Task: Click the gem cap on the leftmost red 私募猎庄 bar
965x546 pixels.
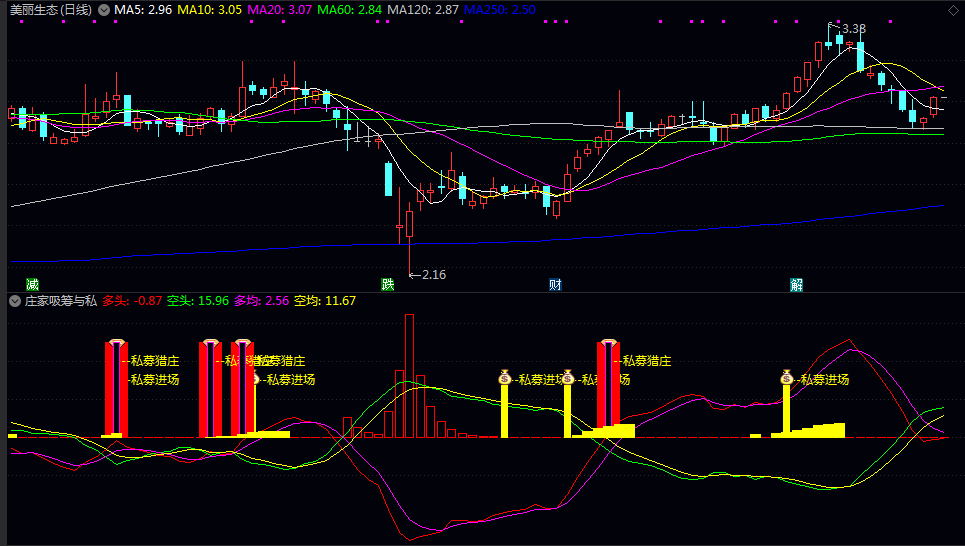Action: coord(116,342)
